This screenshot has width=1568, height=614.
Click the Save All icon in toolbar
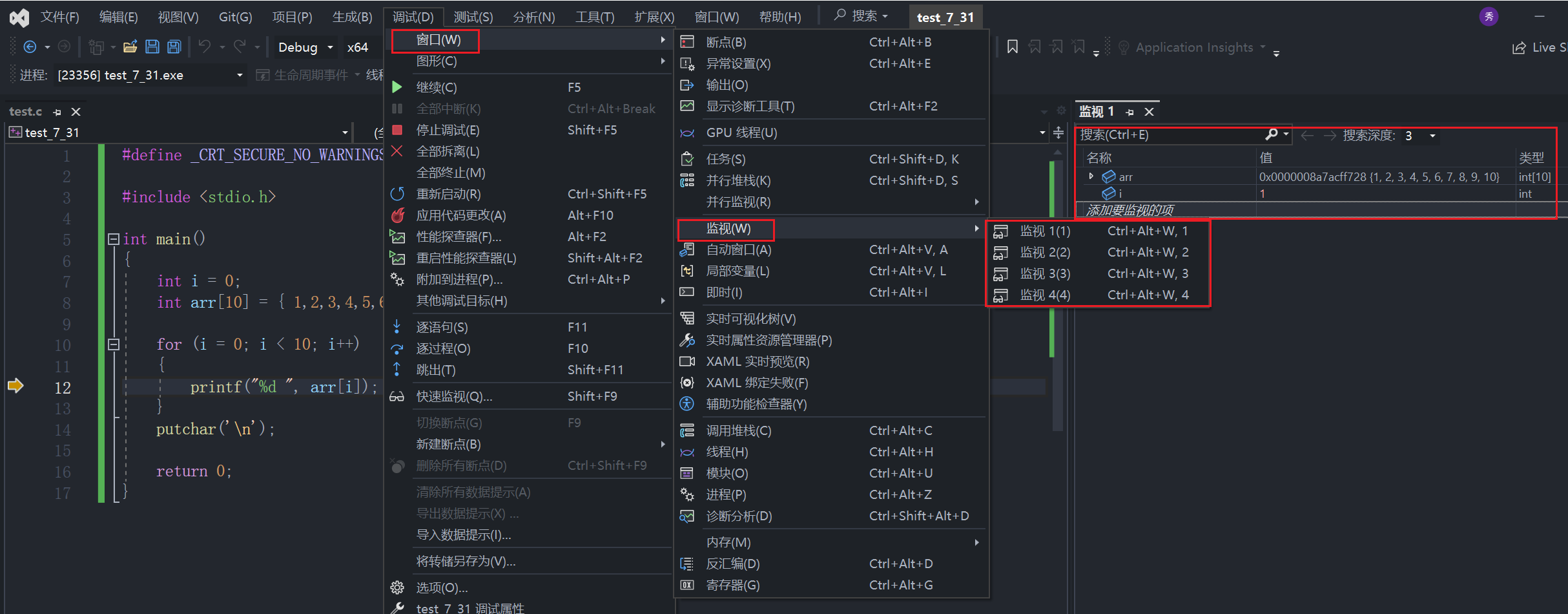click(174, 47)
